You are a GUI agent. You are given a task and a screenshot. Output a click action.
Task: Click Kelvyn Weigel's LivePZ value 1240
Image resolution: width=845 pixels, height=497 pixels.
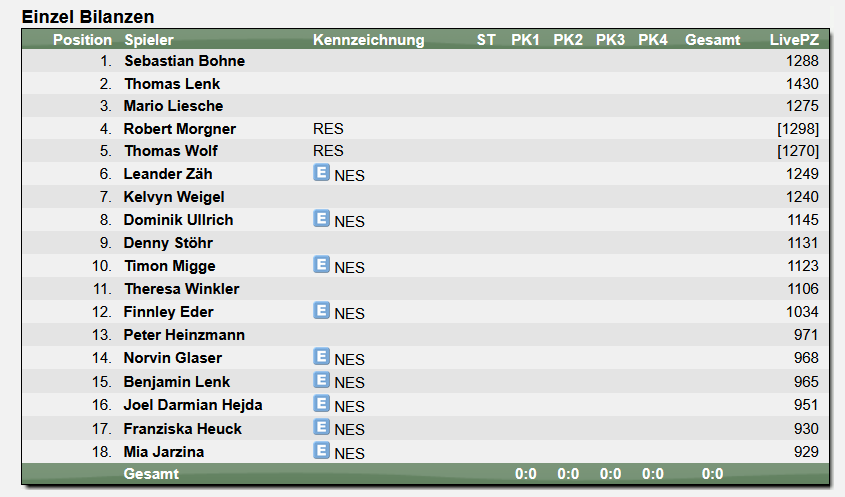point(802,197)
